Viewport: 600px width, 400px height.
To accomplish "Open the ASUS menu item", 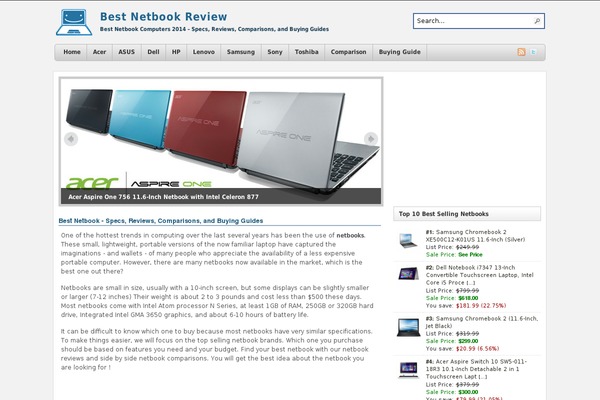I will (127, 52).
